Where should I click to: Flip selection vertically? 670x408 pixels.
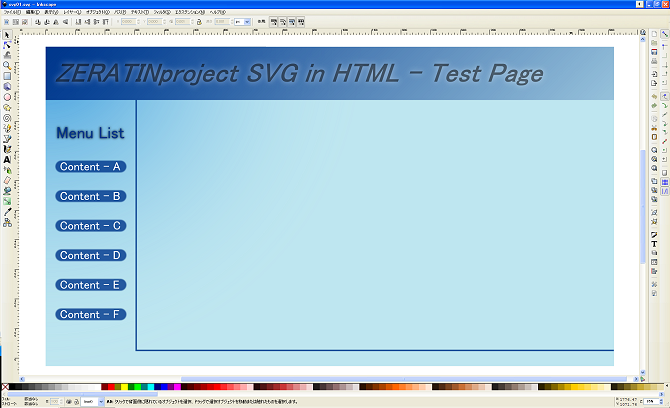tap(65, 22)
